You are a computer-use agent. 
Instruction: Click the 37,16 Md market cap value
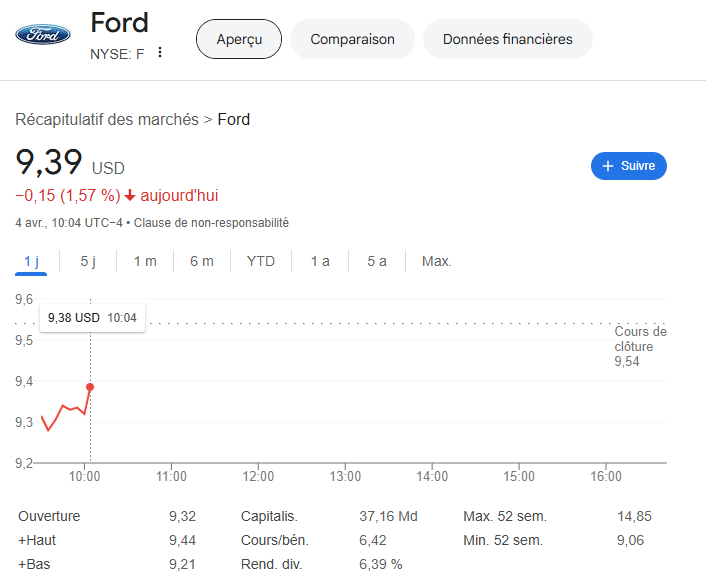(x=389, y=516)
